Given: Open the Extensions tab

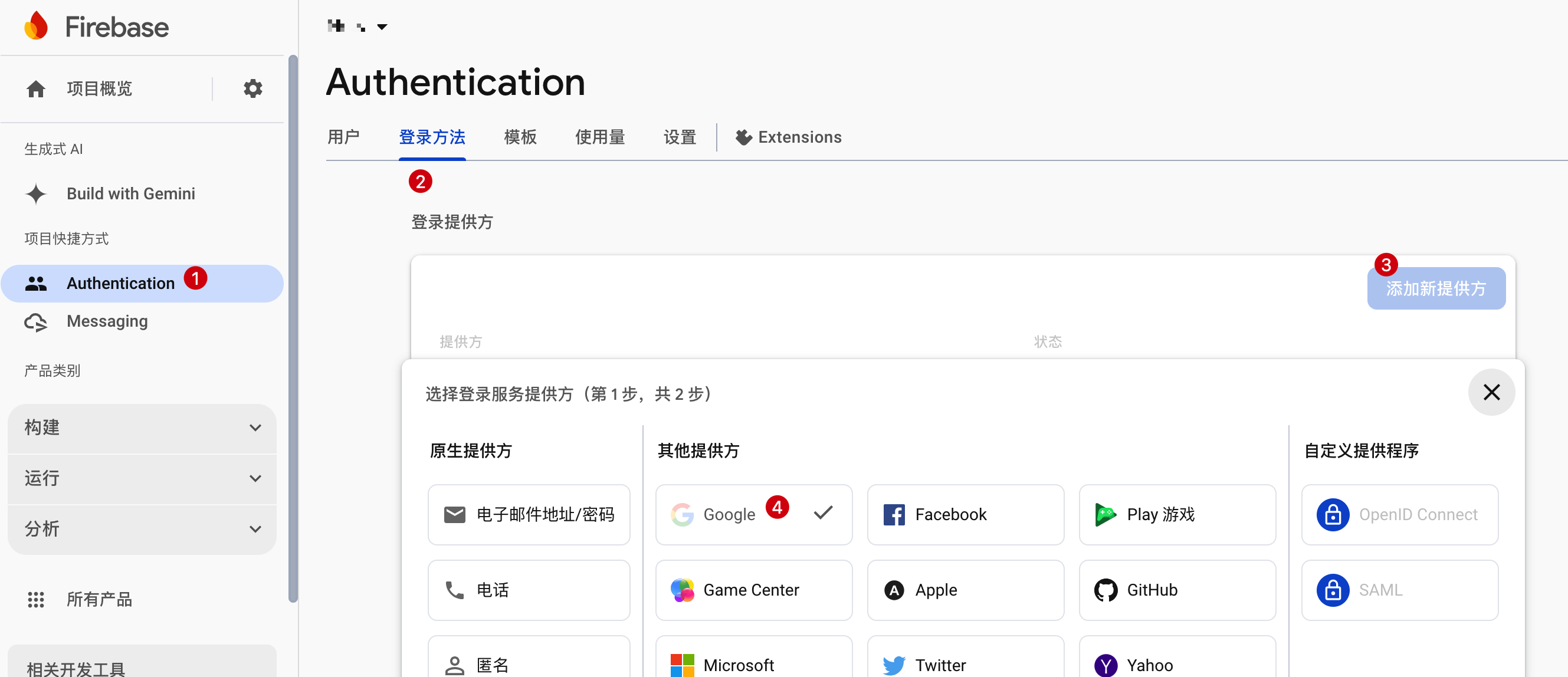Looking at the screenshot, I should tap(788, 137).
